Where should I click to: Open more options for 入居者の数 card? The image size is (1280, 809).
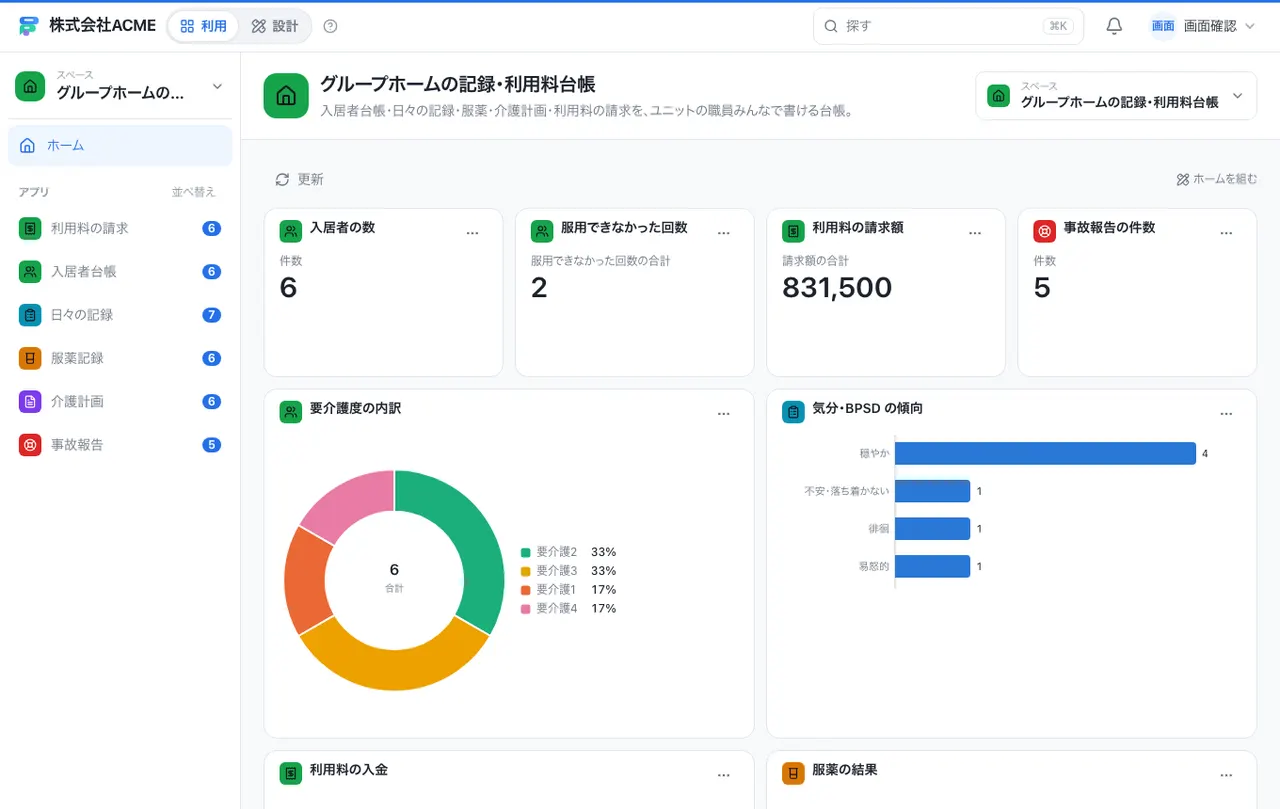point(473,232)
